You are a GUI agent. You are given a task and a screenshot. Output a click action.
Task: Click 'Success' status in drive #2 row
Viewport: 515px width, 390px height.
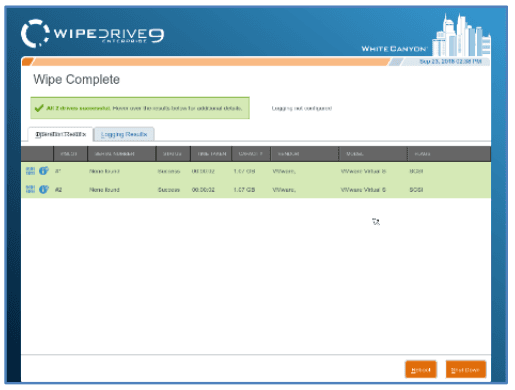[169, 190]
